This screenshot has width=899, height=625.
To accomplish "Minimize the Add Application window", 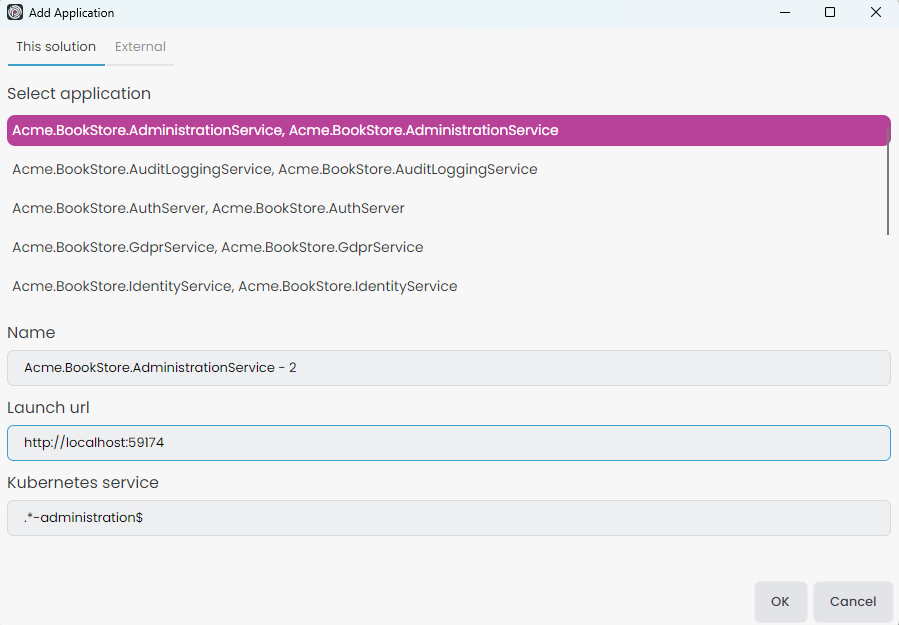I will click(784, 12).
